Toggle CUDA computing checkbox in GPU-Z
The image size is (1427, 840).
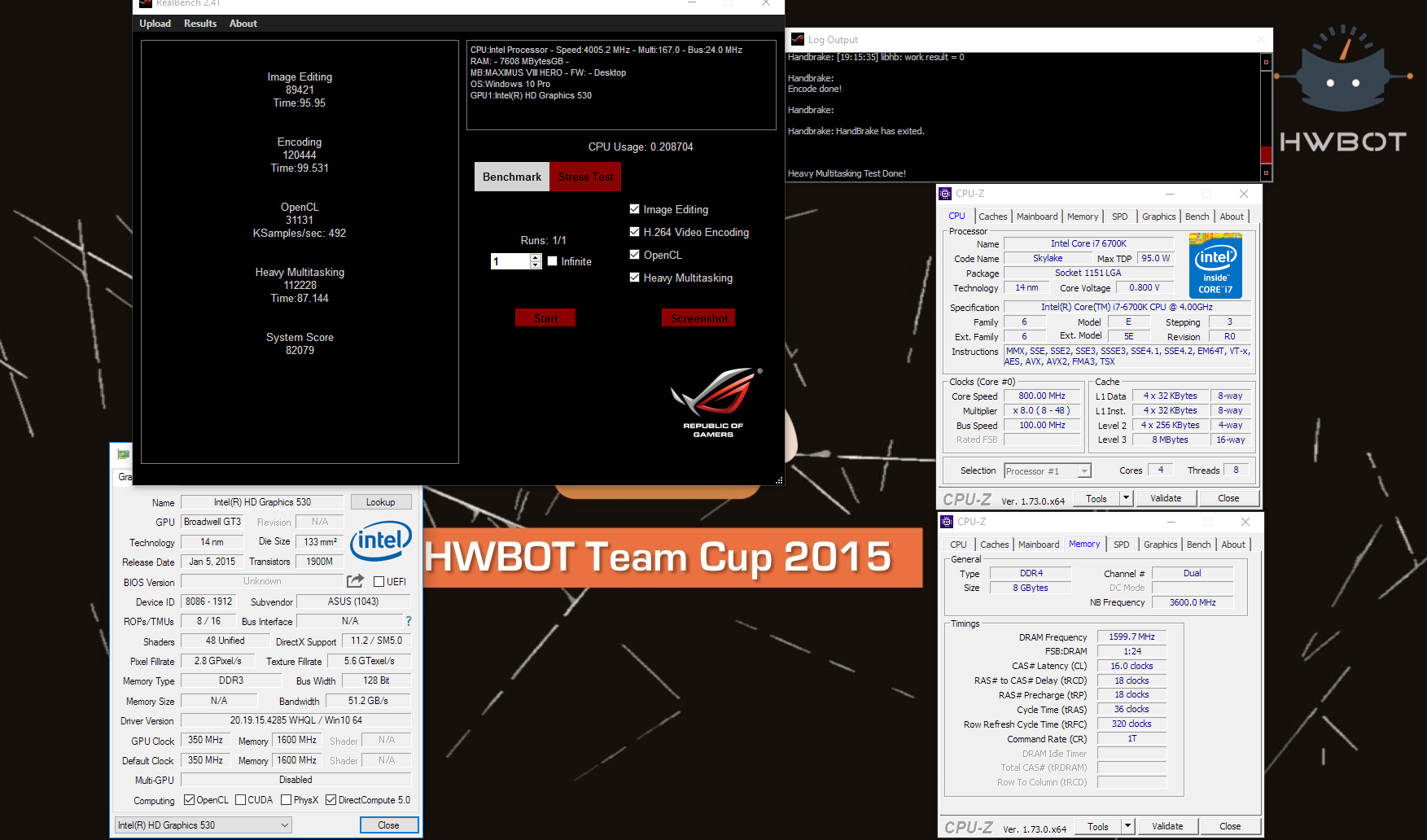coord(240,800)
